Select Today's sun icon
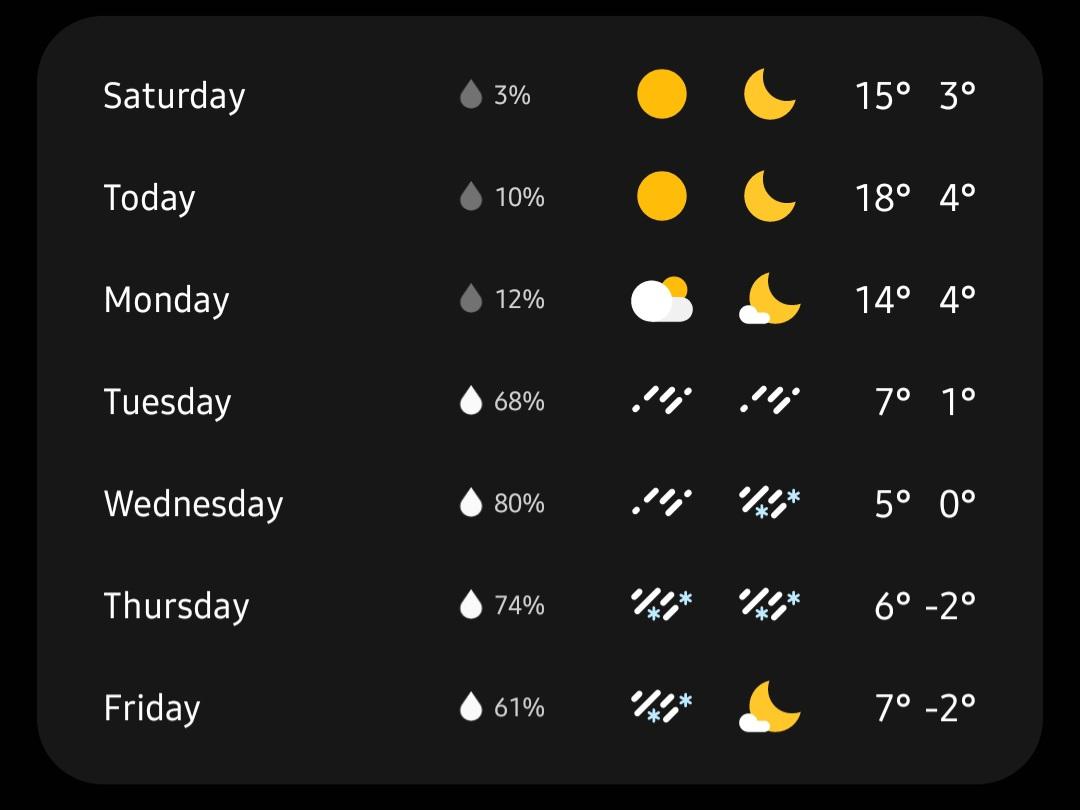Screen dimensions: 1080x810 point(663,197)
